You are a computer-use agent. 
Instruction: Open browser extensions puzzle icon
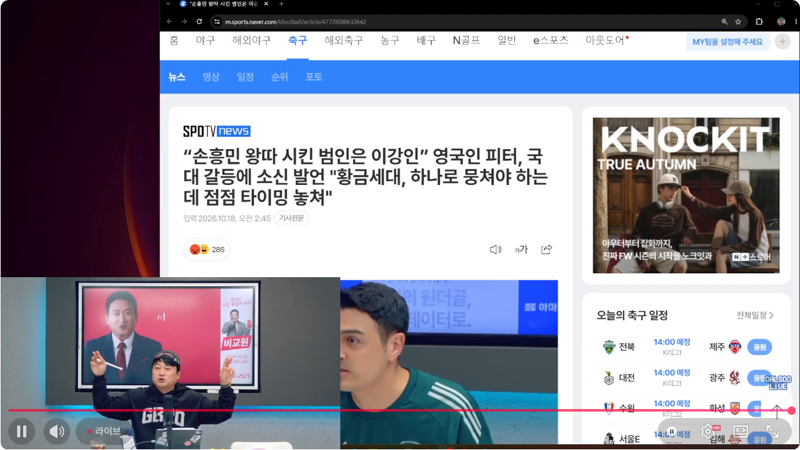pyautogui.click(x=759, y=21)
